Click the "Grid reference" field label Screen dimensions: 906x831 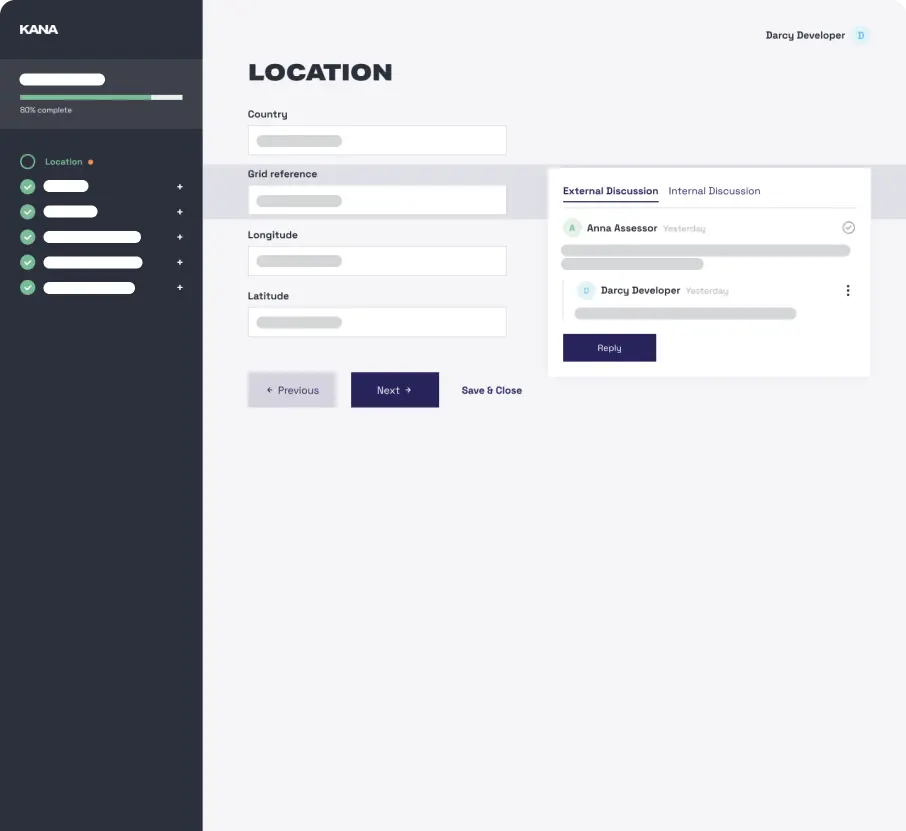(283, 174)
